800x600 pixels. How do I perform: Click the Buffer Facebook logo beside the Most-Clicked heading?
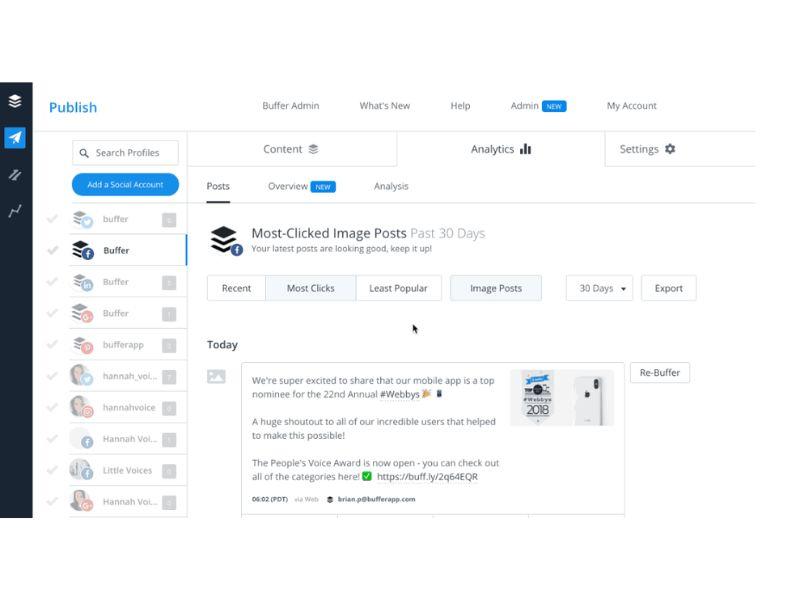pyautogui.click(x=227, y=240)
